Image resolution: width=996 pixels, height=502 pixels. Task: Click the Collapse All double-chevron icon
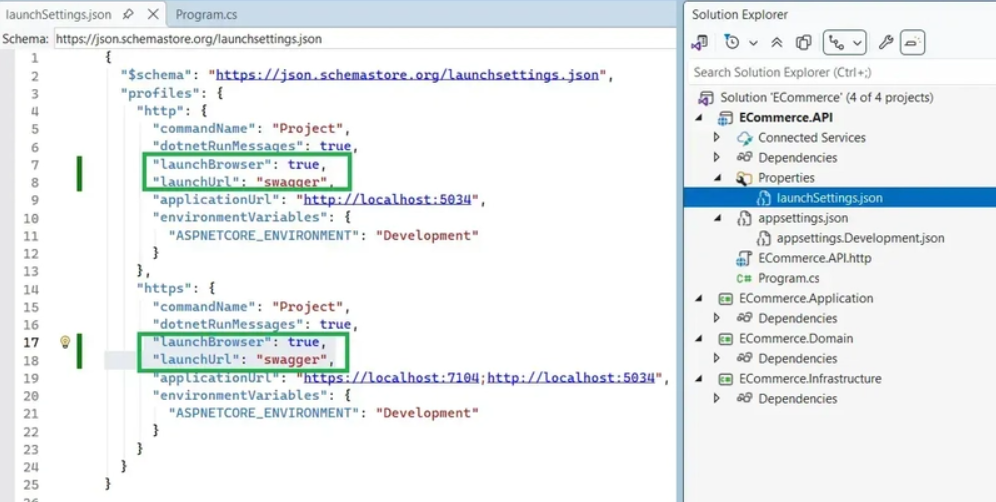click(x=776, y=43)
